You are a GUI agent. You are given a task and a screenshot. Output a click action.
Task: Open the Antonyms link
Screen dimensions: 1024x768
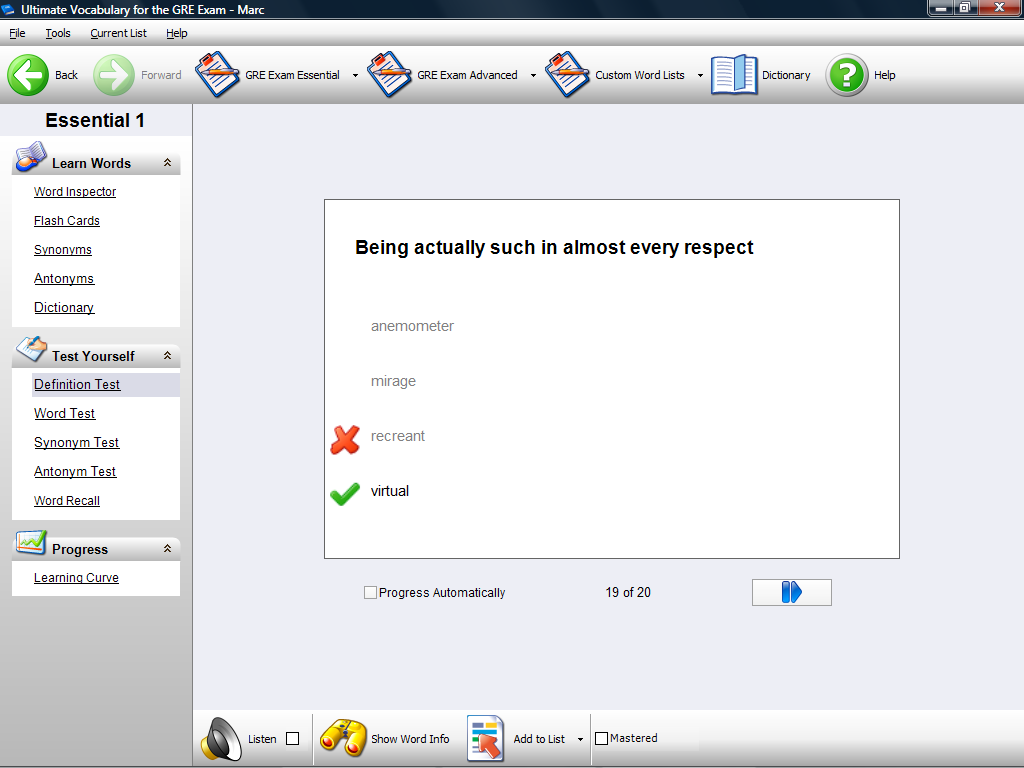(x=64, y=278)
